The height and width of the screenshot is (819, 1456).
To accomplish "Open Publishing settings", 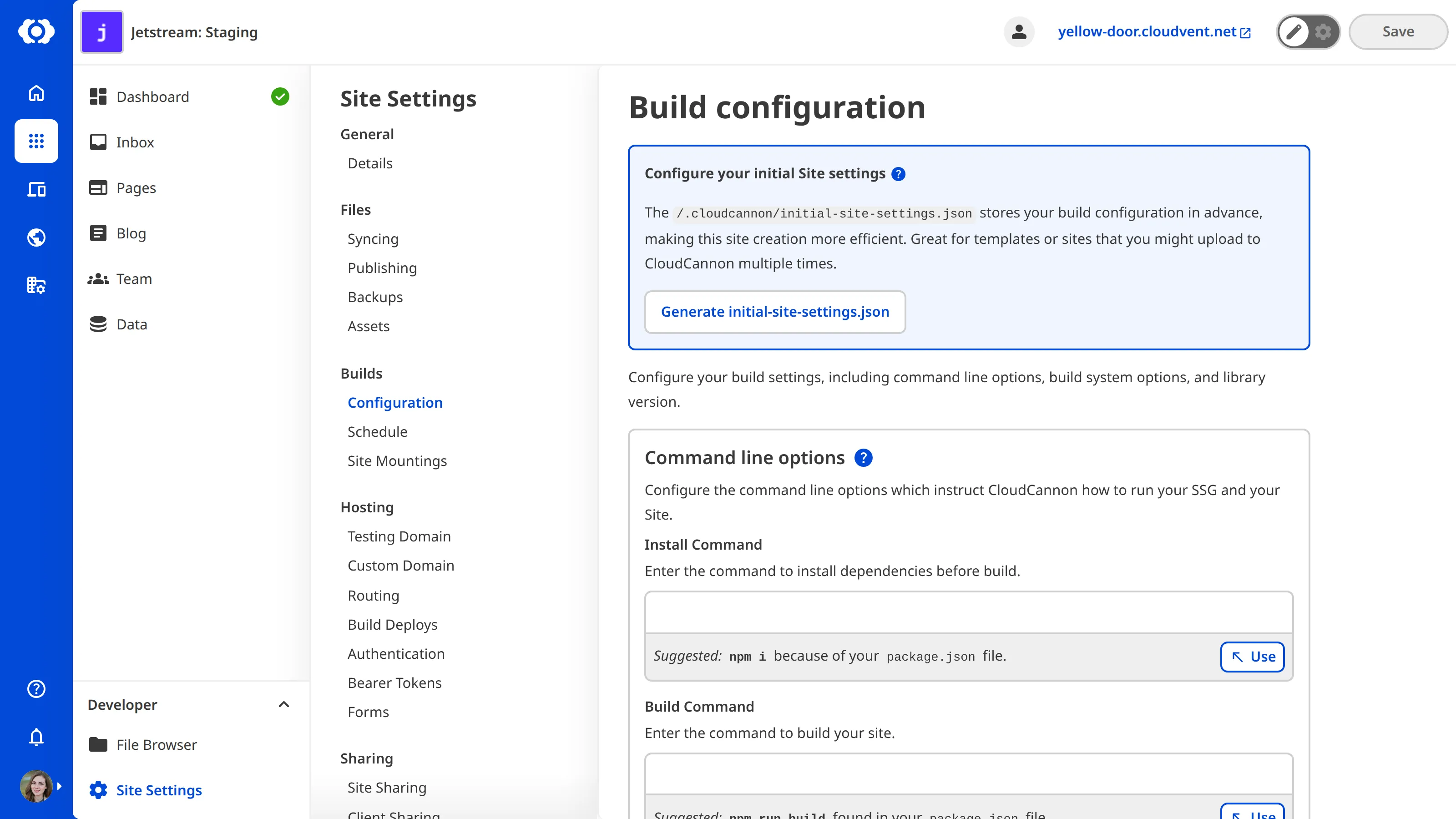I will pyautogui.click(x=382, y=268).
